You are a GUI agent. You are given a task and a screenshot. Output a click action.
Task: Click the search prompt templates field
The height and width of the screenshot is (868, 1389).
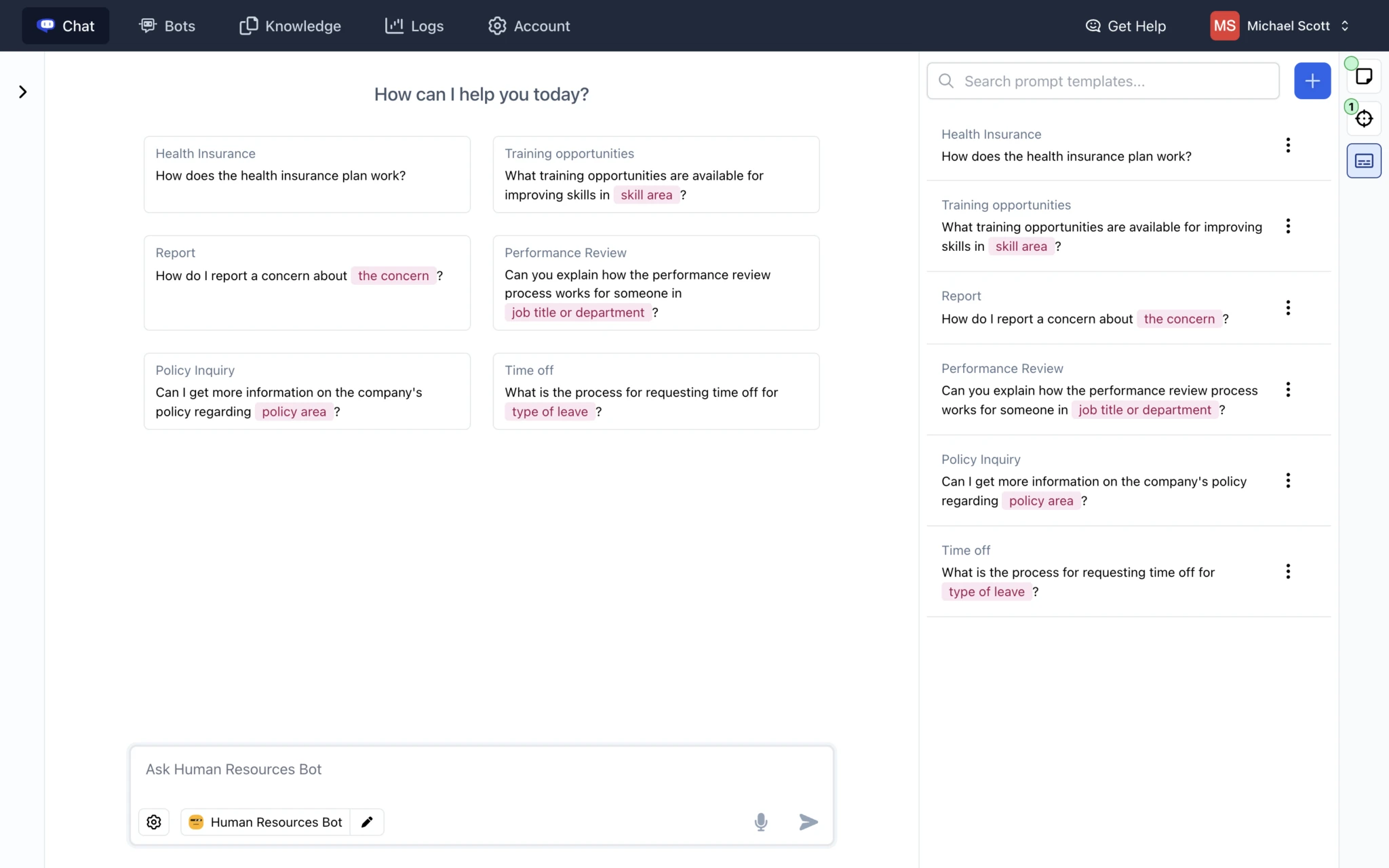coord(1102,81)
